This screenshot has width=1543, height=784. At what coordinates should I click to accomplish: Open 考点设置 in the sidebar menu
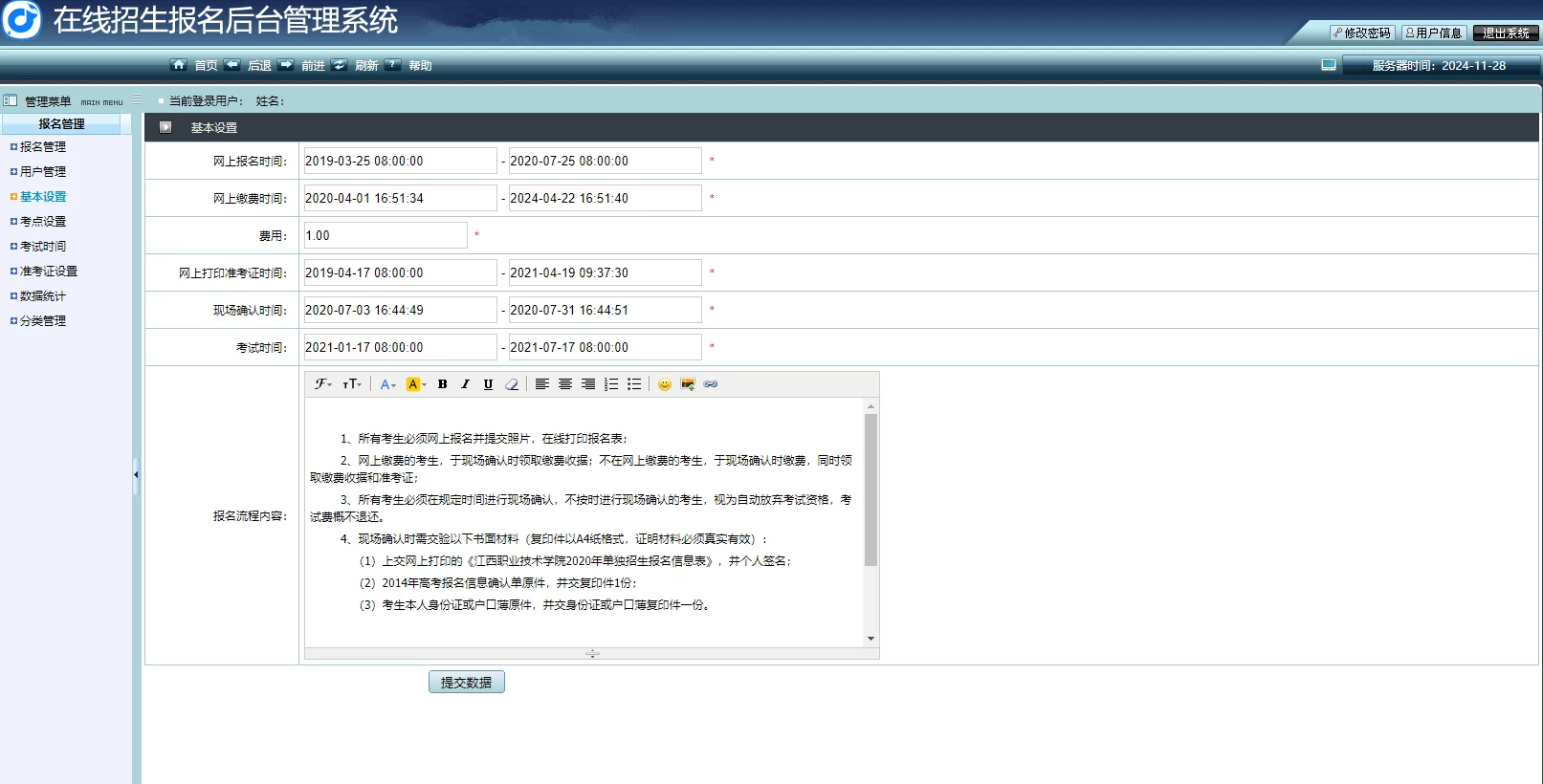(x=43, y=222)
